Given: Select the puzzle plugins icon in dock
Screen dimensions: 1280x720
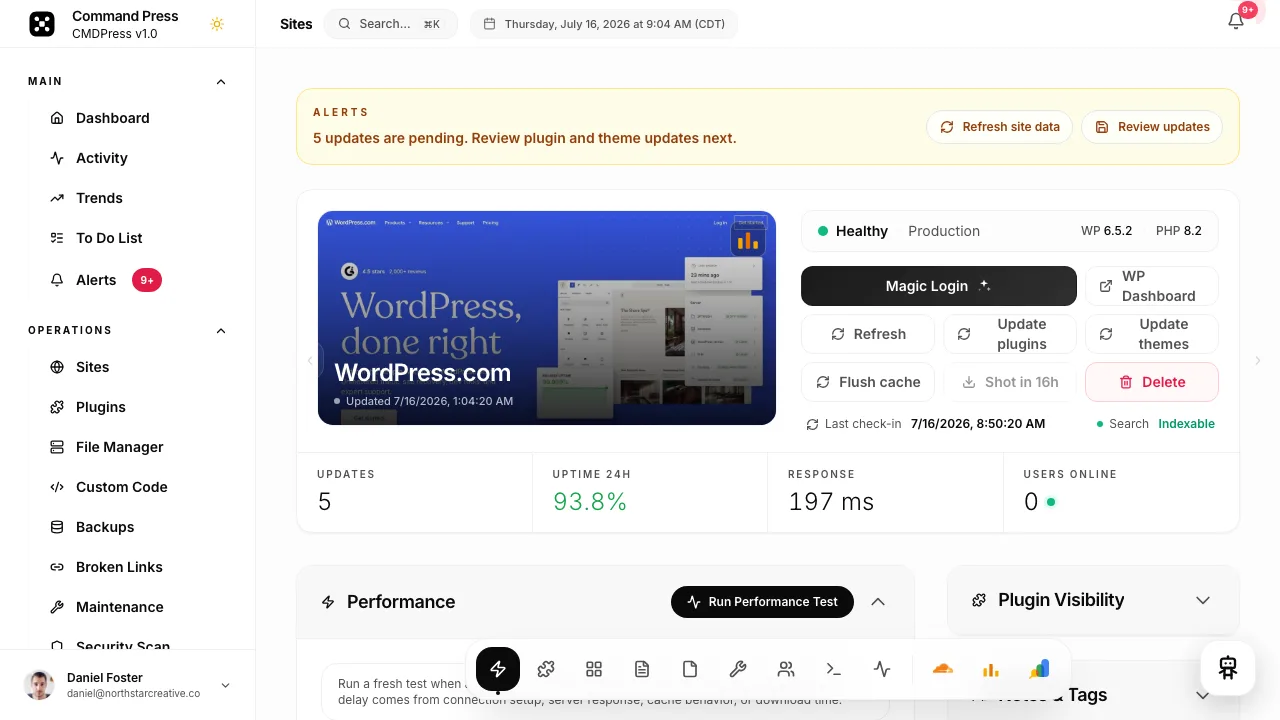Looking at the screenshot, I should [546, 669].
